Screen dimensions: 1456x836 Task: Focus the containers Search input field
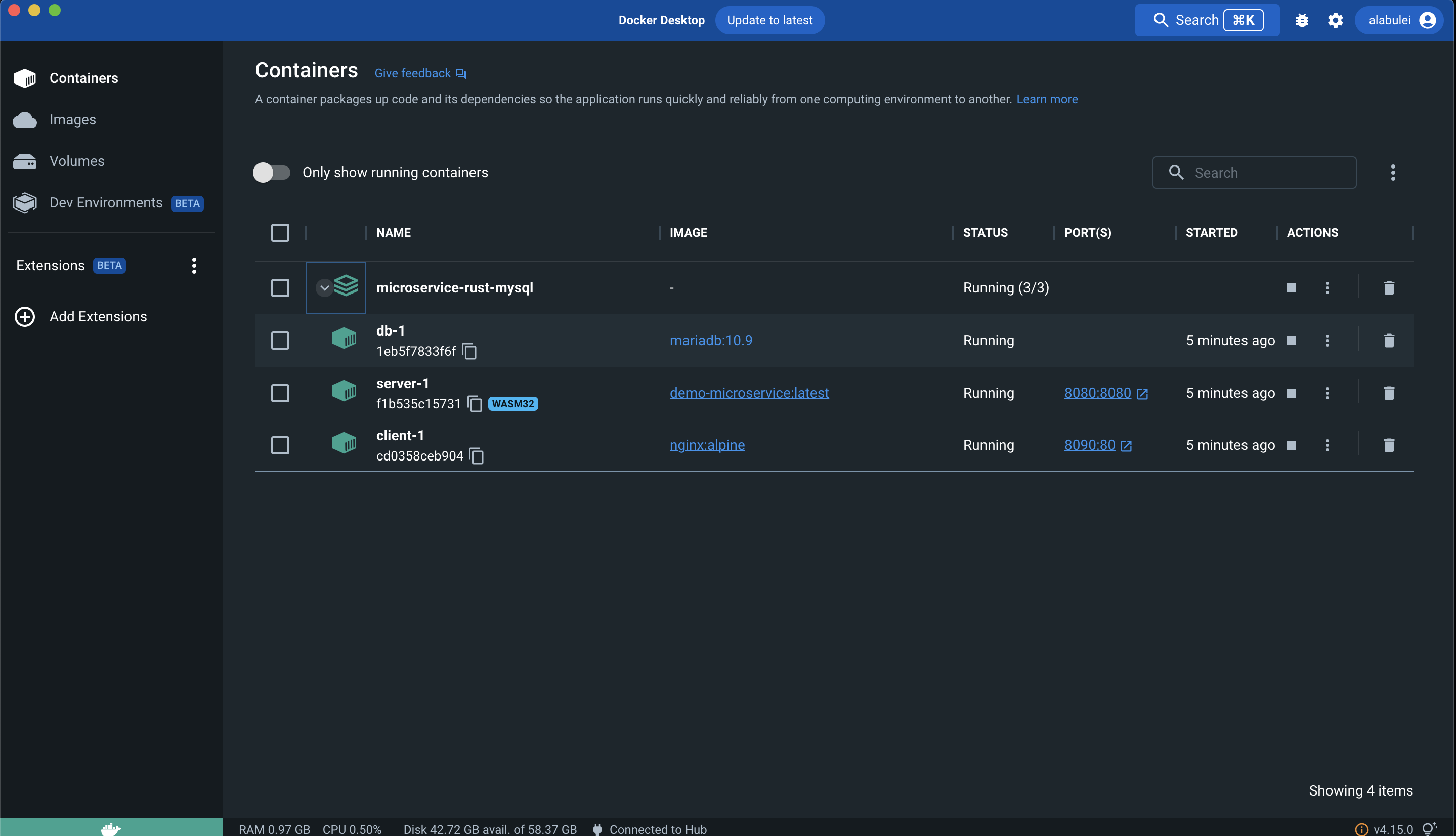click(x=1254, y=172)
